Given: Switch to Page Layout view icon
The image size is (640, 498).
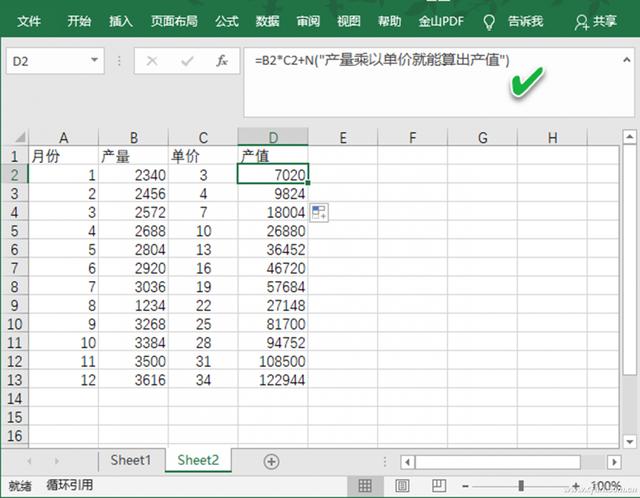Looking at the screenshot, I should coord(402,486).
